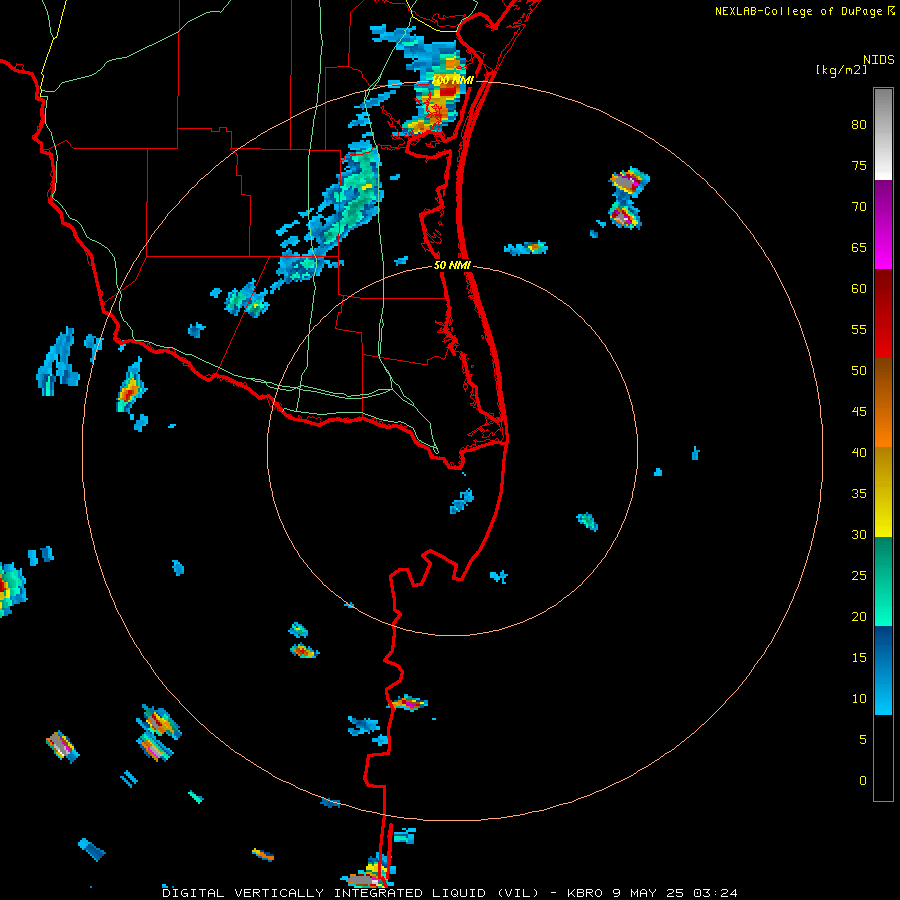Select the 30 value on the VIL scale
The image size is (900, 900).
click(859, 534)
